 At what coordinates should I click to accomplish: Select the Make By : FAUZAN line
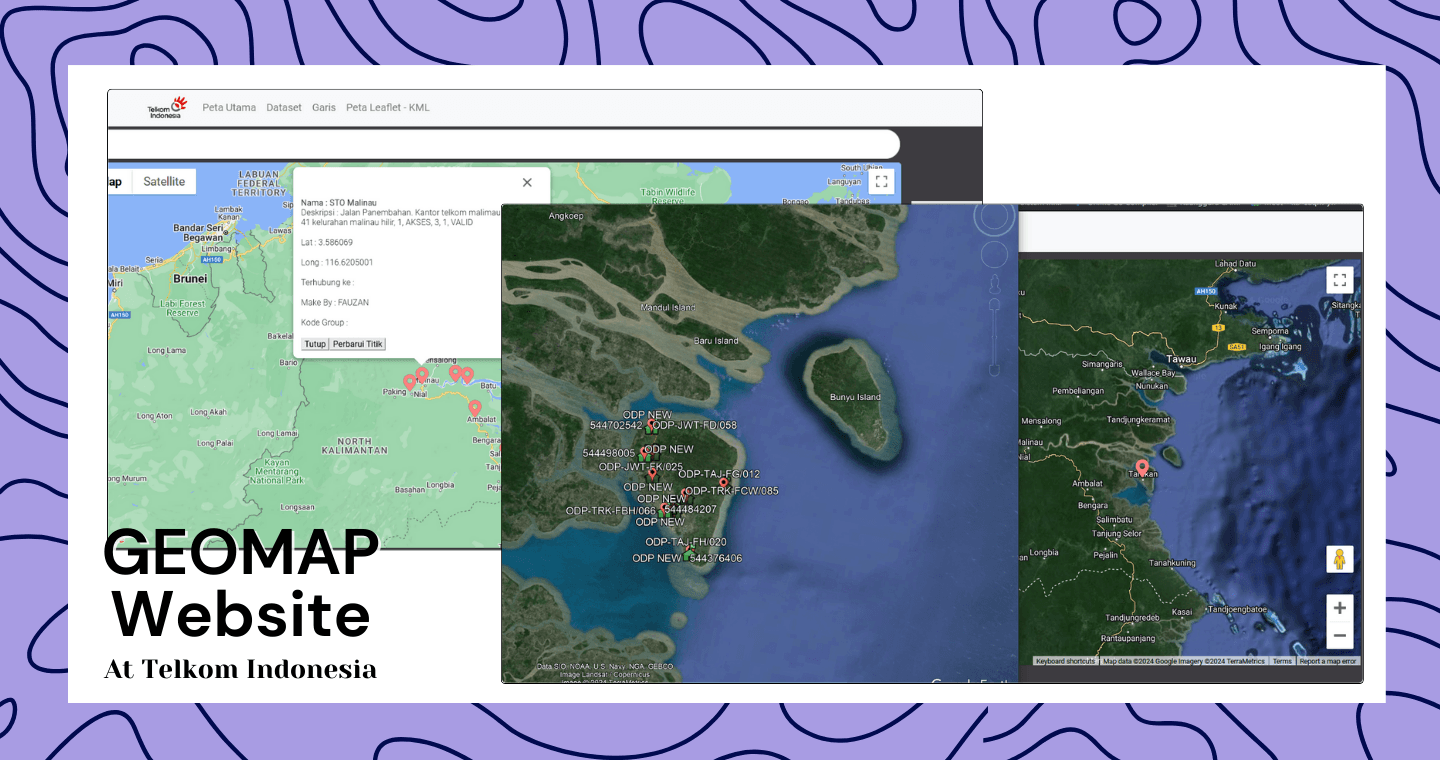point(335,303)
